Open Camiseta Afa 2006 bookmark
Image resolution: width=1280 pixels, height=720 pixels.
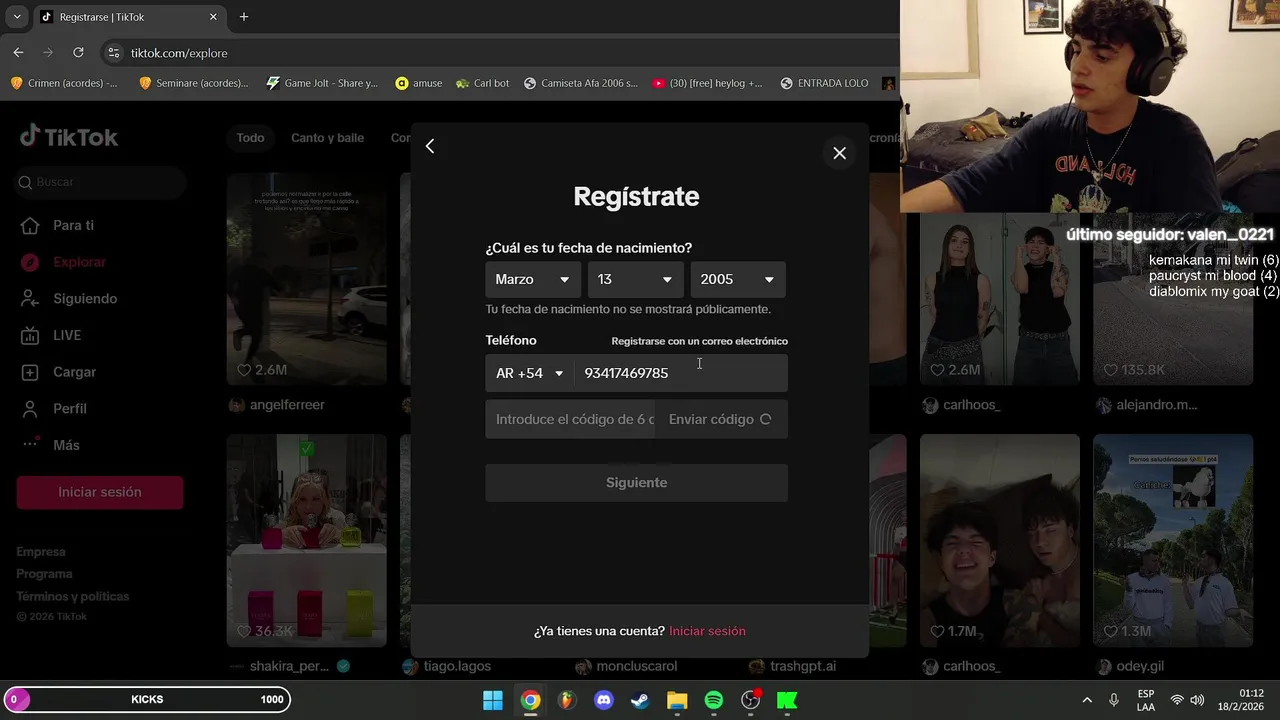(x=581, y=83)
